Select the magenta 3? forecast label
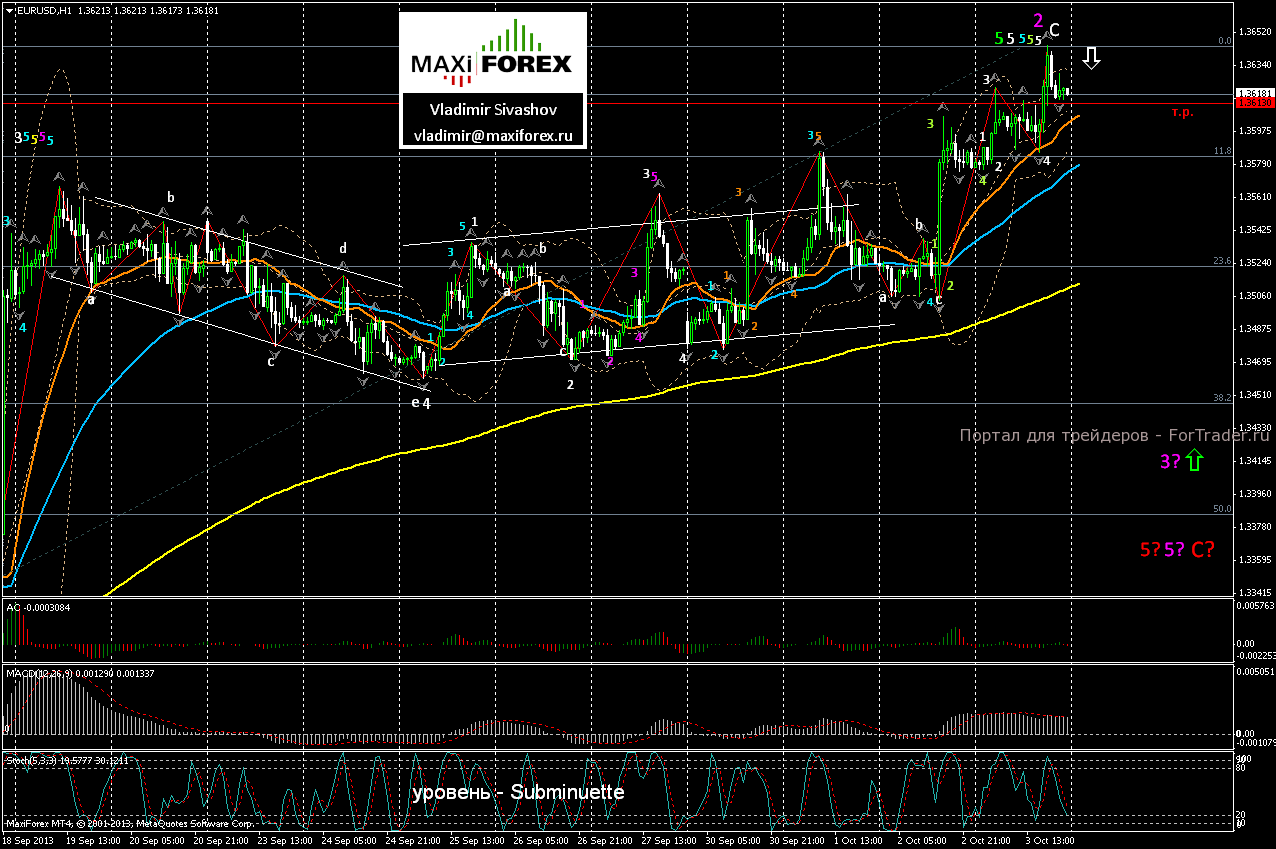Viewport: 1276px width, 849px height. (1169, 461)
